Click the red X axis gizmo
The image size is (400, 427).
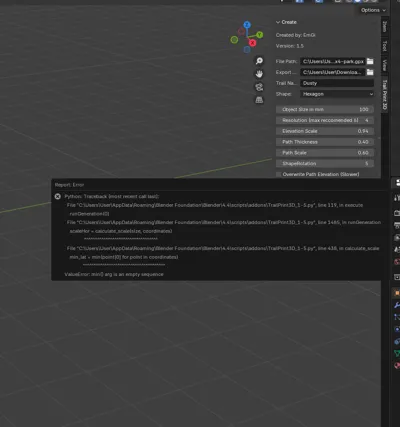click(x=252, y=43)
